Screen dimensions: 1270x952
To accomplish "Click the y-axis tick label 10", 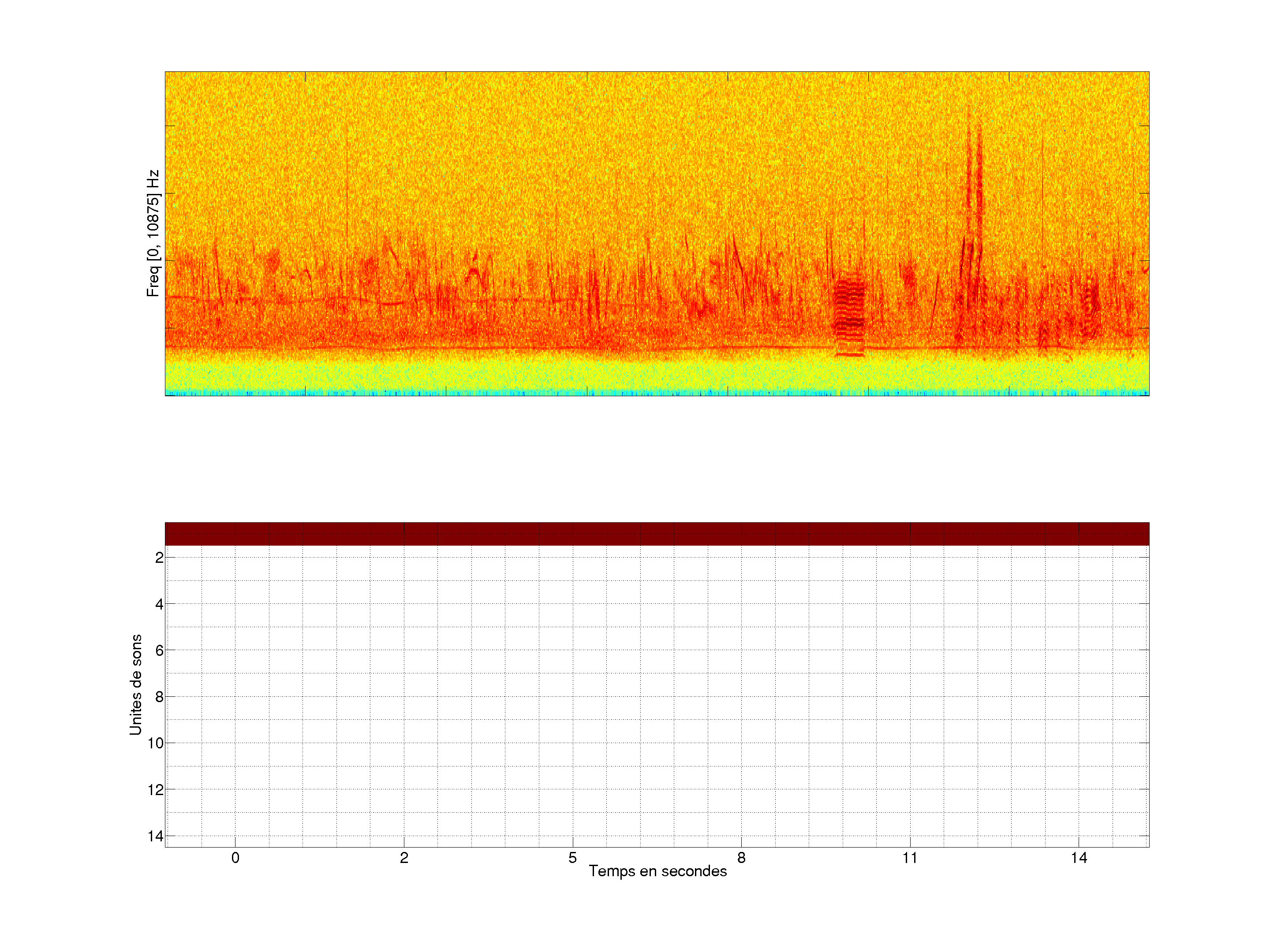I will click(156, 743).
